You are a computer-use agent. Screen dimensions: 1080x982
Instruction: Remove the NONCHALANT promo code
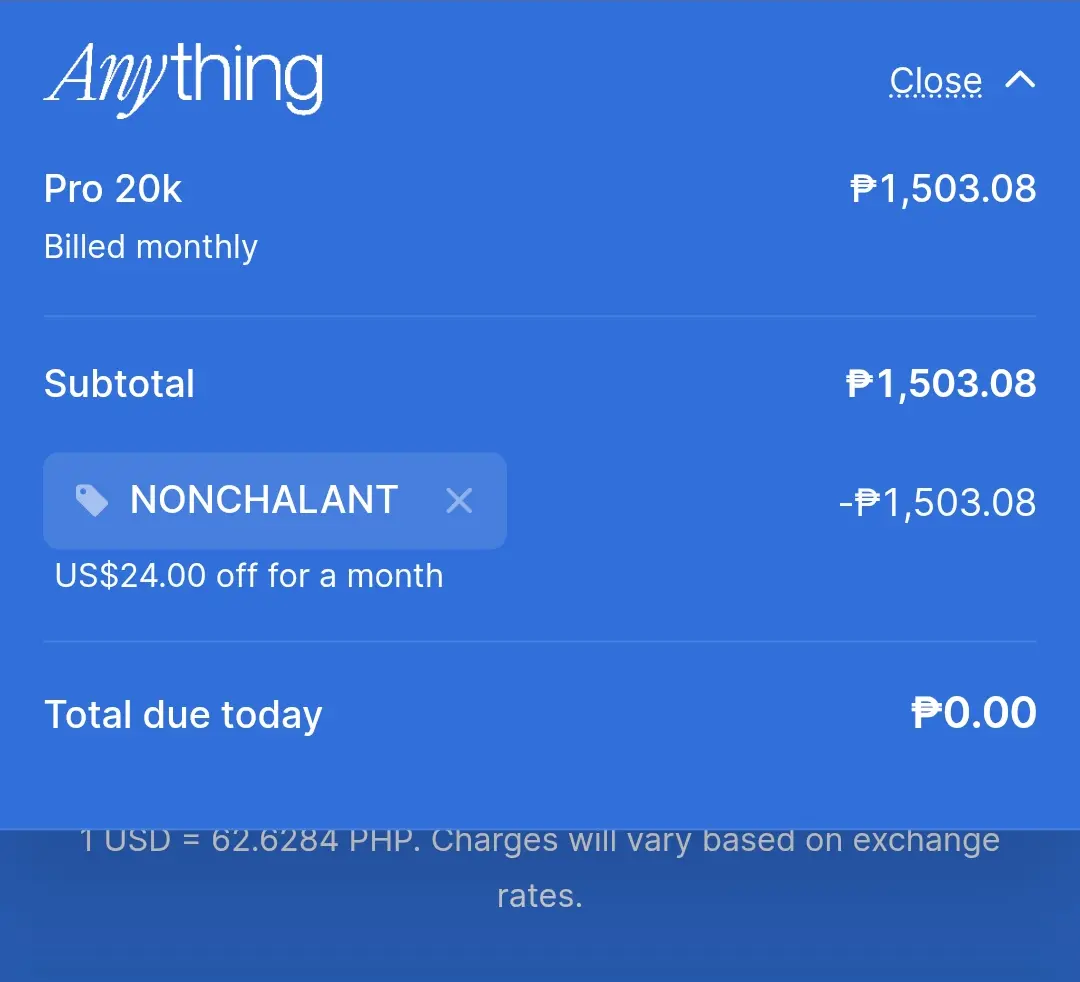pyautogui.click(x=459, y=501)
